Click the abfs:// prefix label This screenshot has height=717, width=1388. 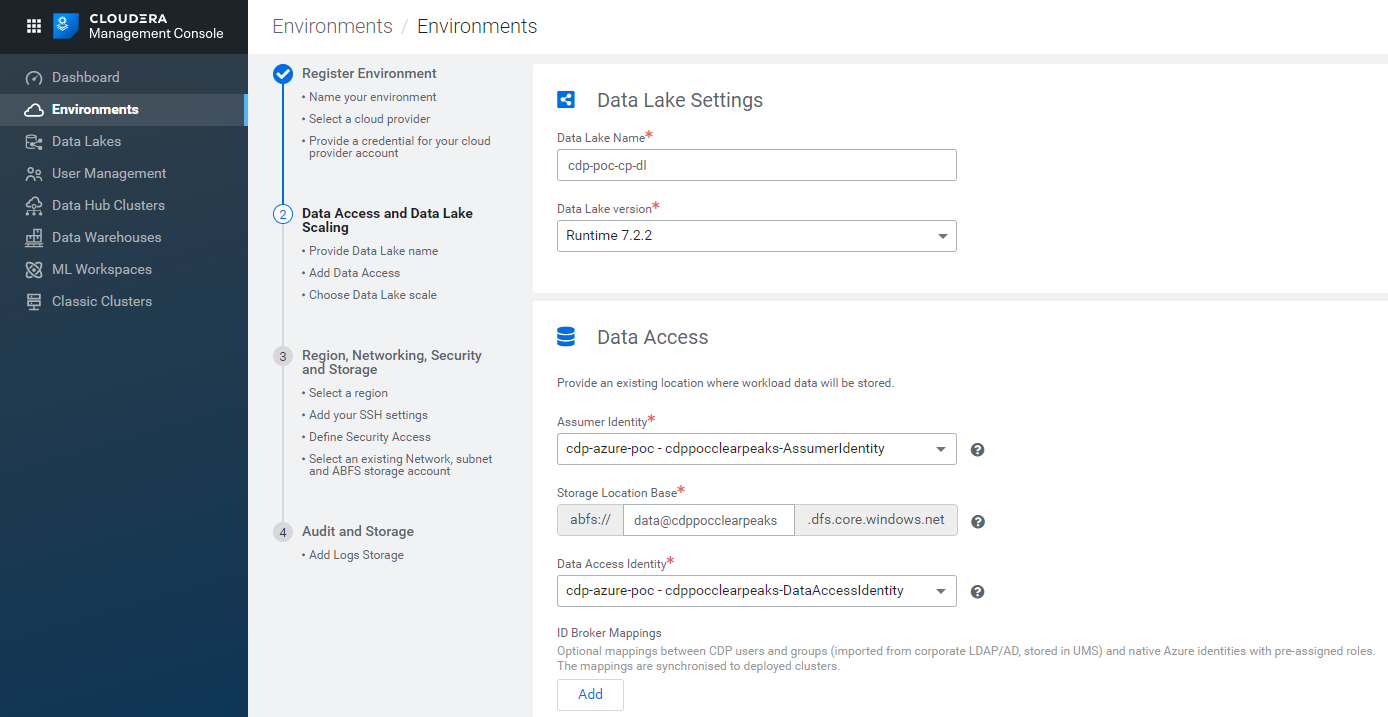click(590, 520)
